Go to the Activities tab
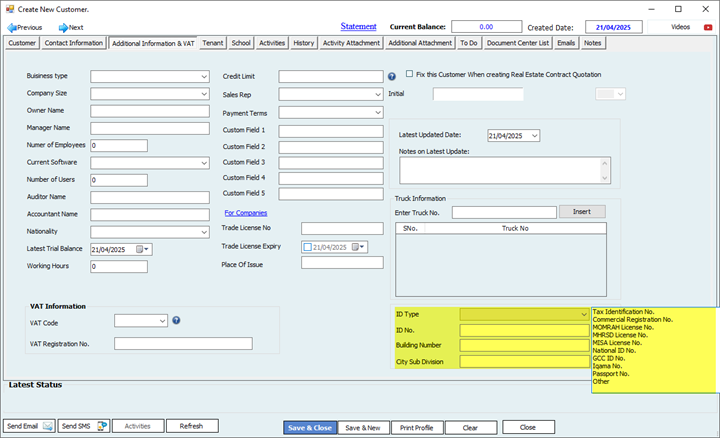This screenshot has height=438, width=720. tap(272, 43)
